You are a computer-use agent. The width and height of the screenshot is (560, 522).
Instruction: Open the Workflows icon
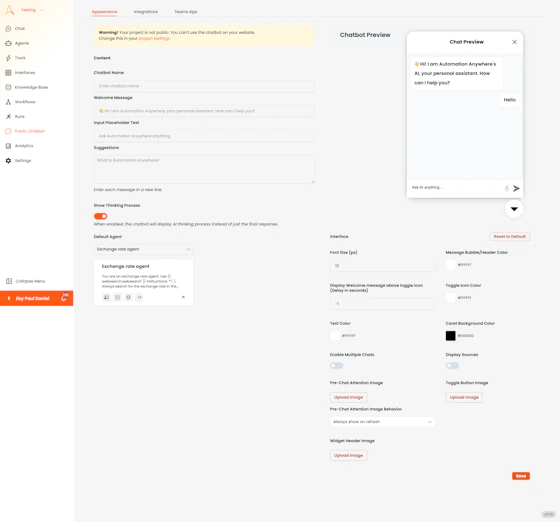[8, 102]
